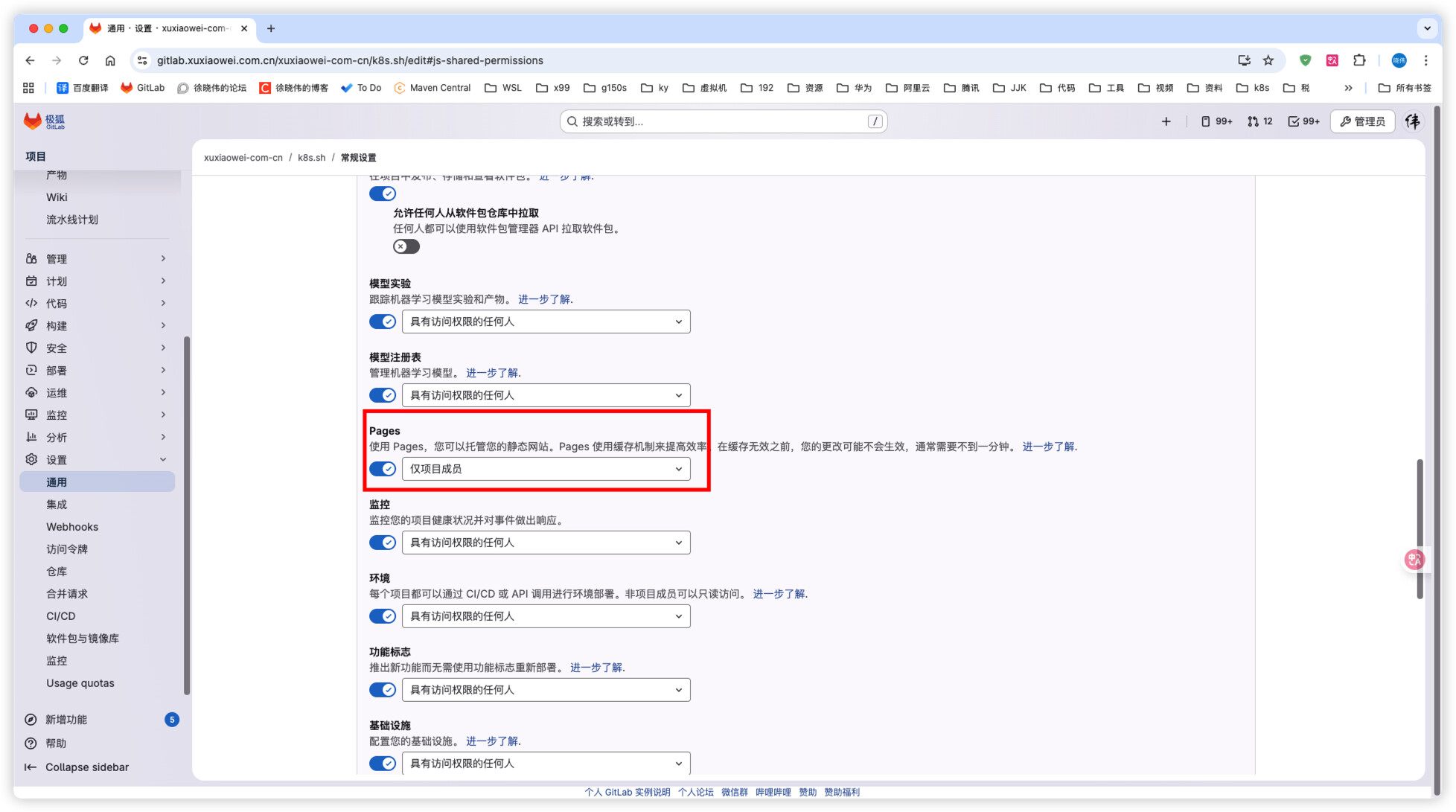This screenshot has height=812, width=1456.
Task: Bookmark page with star icon
Action: pyautogui.click(x=1268, y=60)
